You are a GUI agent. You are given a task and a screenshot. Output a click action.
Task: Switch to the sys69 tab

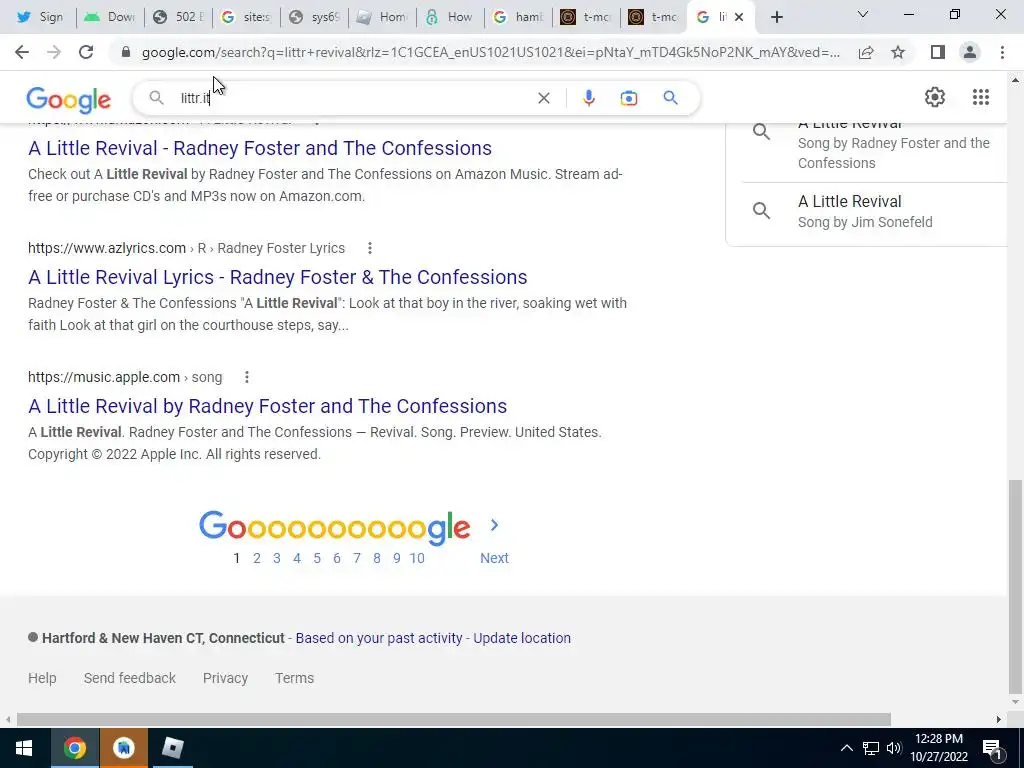point(315,17)
